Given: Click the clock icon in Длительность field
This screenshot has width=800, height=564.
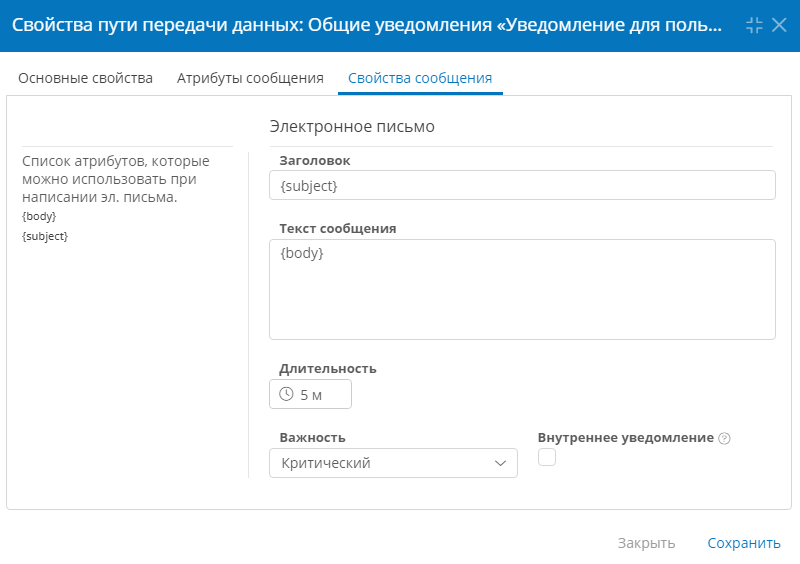Looking at the screenshot, I should click(x=286, y=394).
